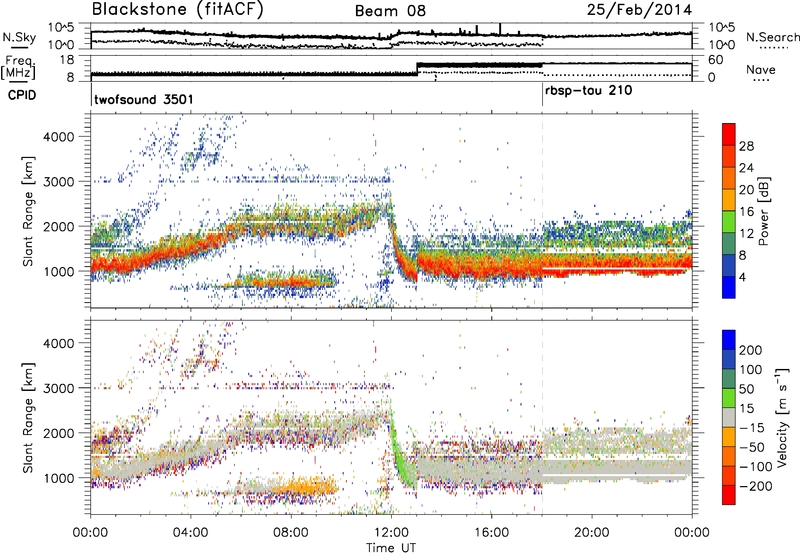Click the '60' Nave axis tick
The height and width of the screenshot is (554, 800).
pyautogui.click(x=716, y=60)
